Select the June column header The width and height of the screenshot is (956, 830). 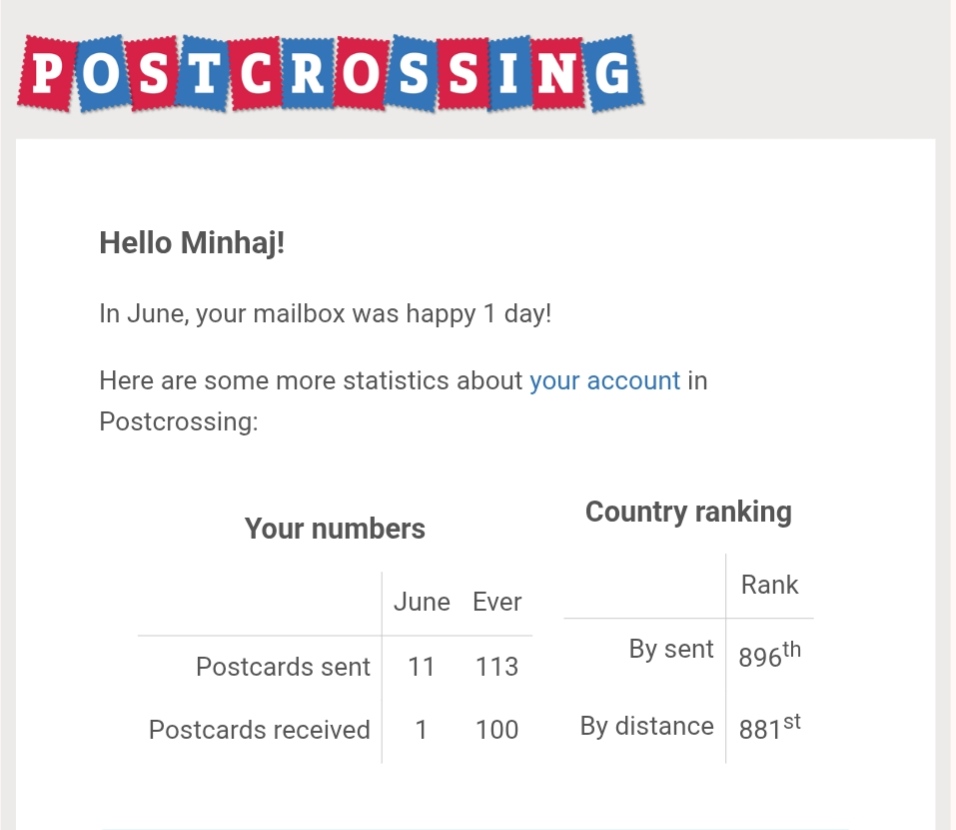[421, 602]
